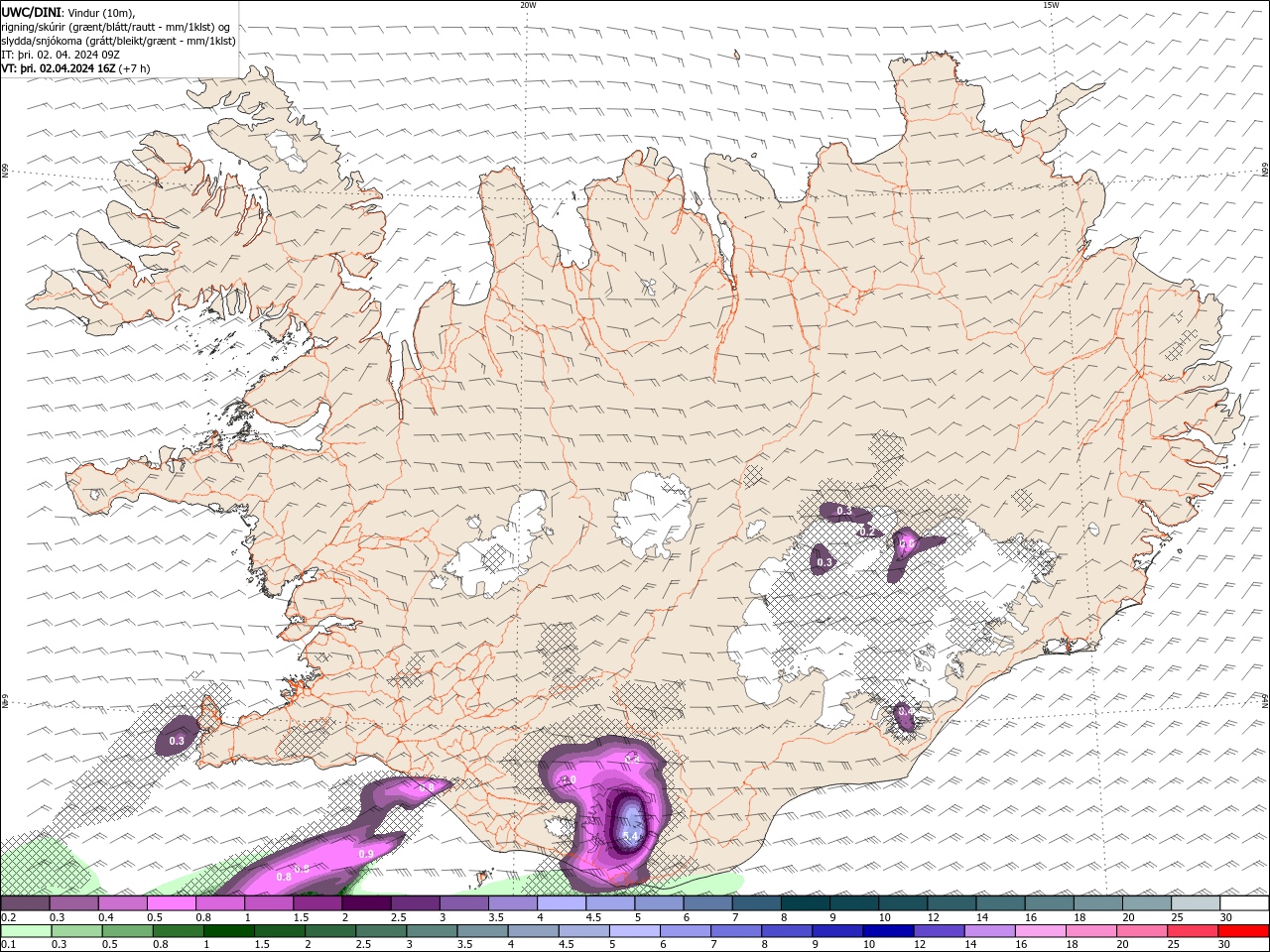The image size is (1270, 952).
Task: Pick the darkest purple swatch in top legend row
Action: tap(366, 903)
